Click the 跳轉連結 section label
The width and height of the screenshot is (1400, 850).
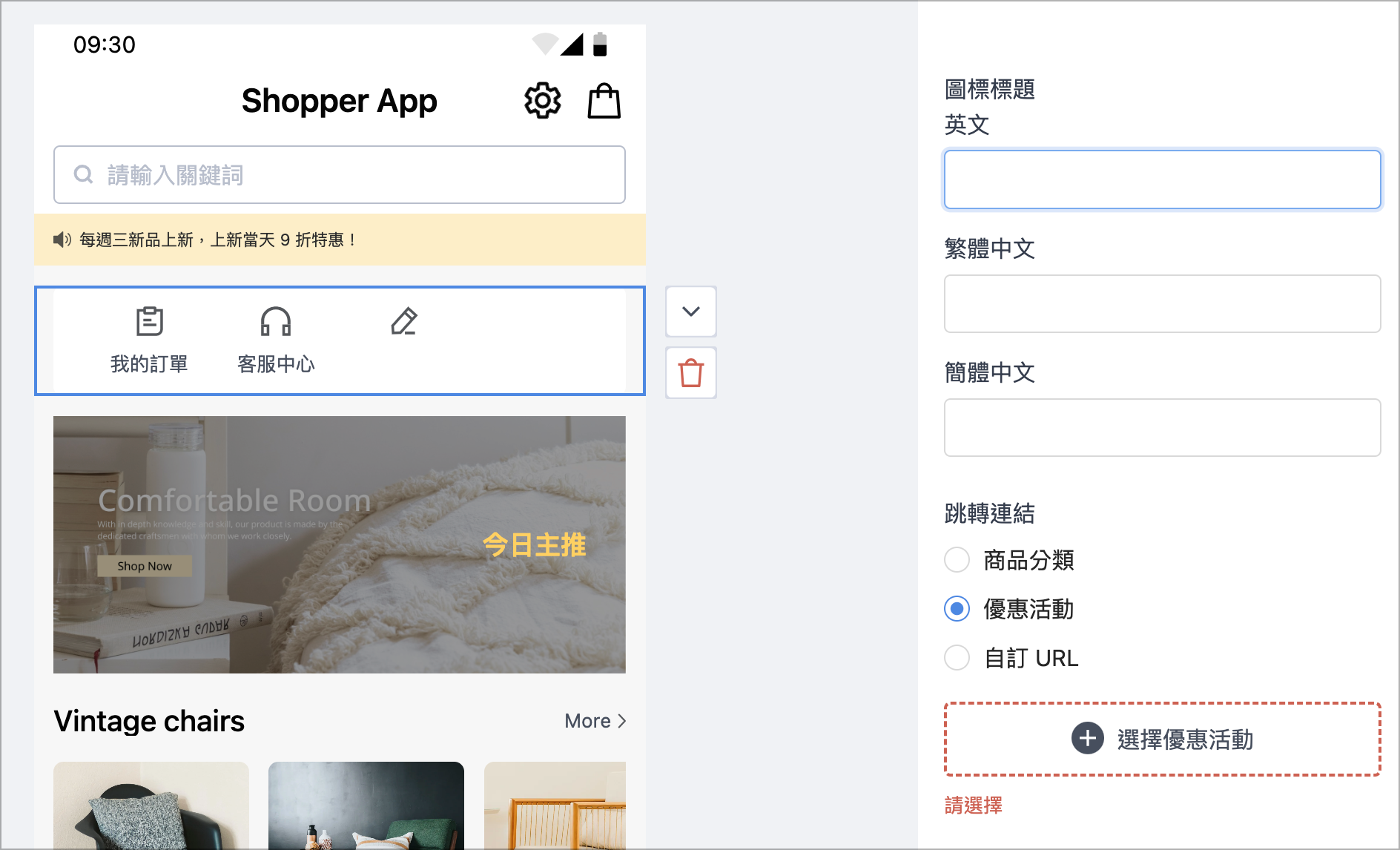click(990, 513)
